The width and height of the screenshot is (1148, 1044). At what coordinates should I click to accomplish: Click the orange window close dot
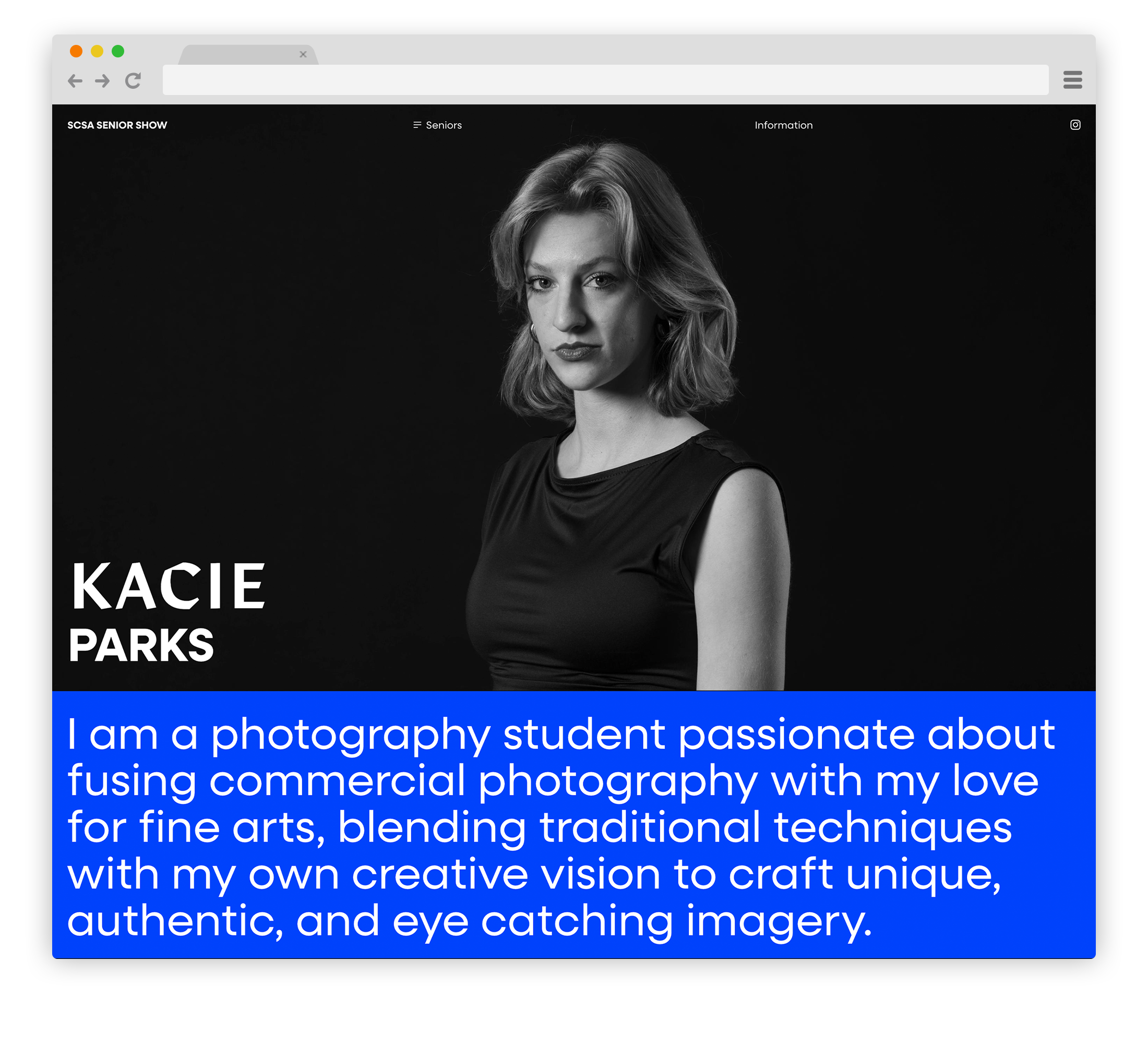76,51
